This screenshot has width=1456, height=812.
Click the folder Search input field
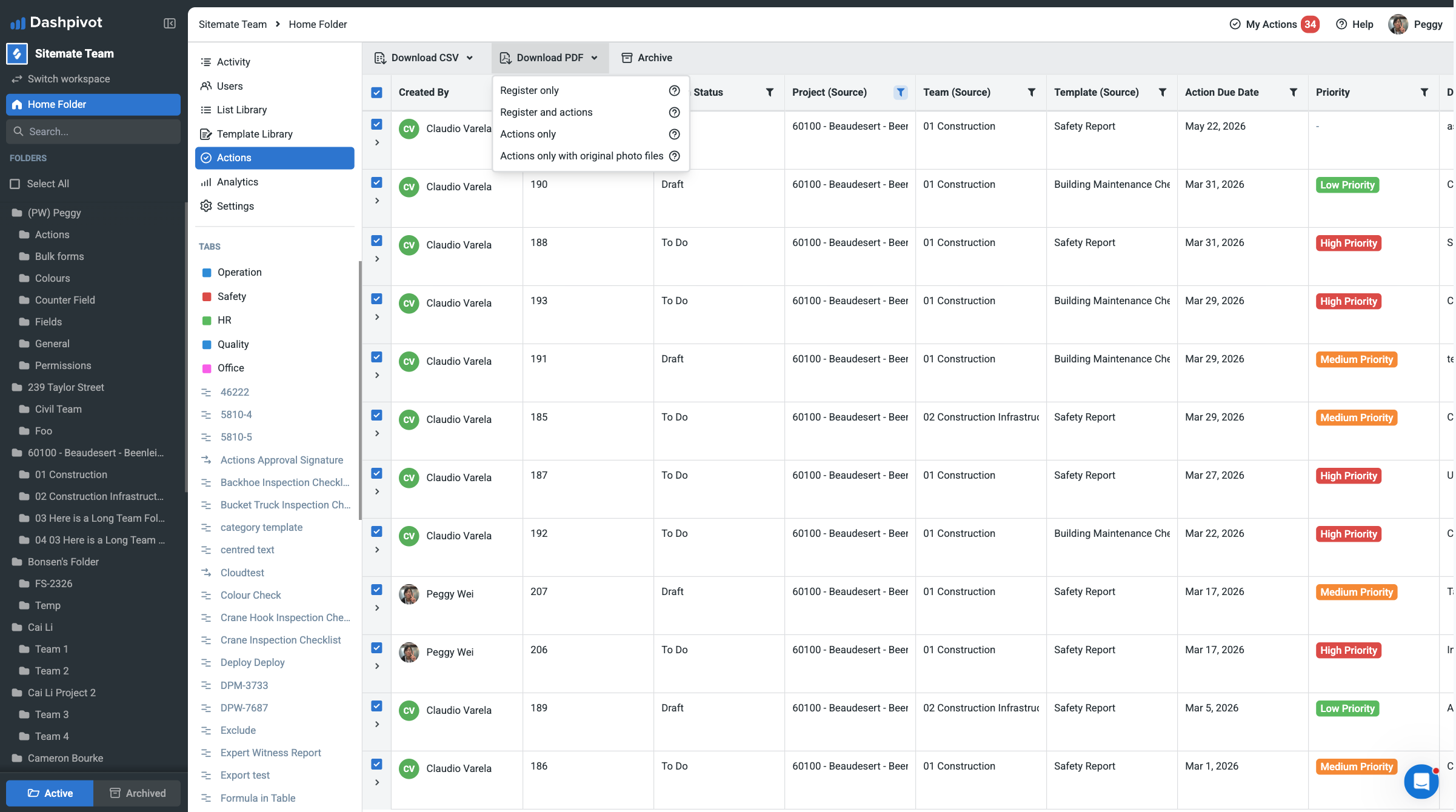point(93,131)
